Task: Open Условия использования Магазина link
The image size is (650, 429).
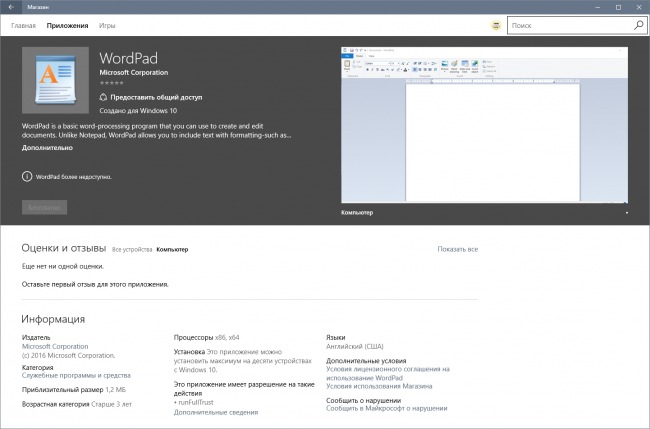Action: coord(379,386)
